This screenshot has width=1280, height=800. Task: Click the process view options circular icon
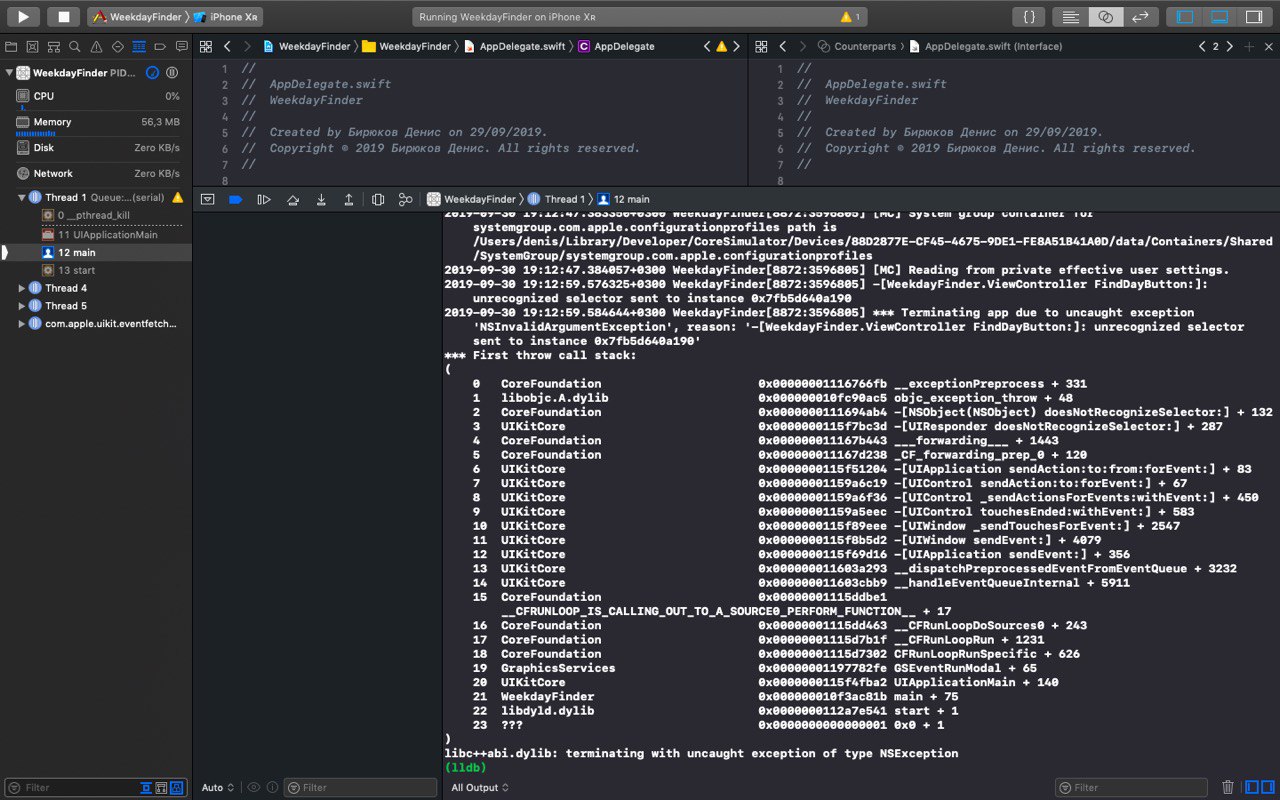click(x=153, y=73)
